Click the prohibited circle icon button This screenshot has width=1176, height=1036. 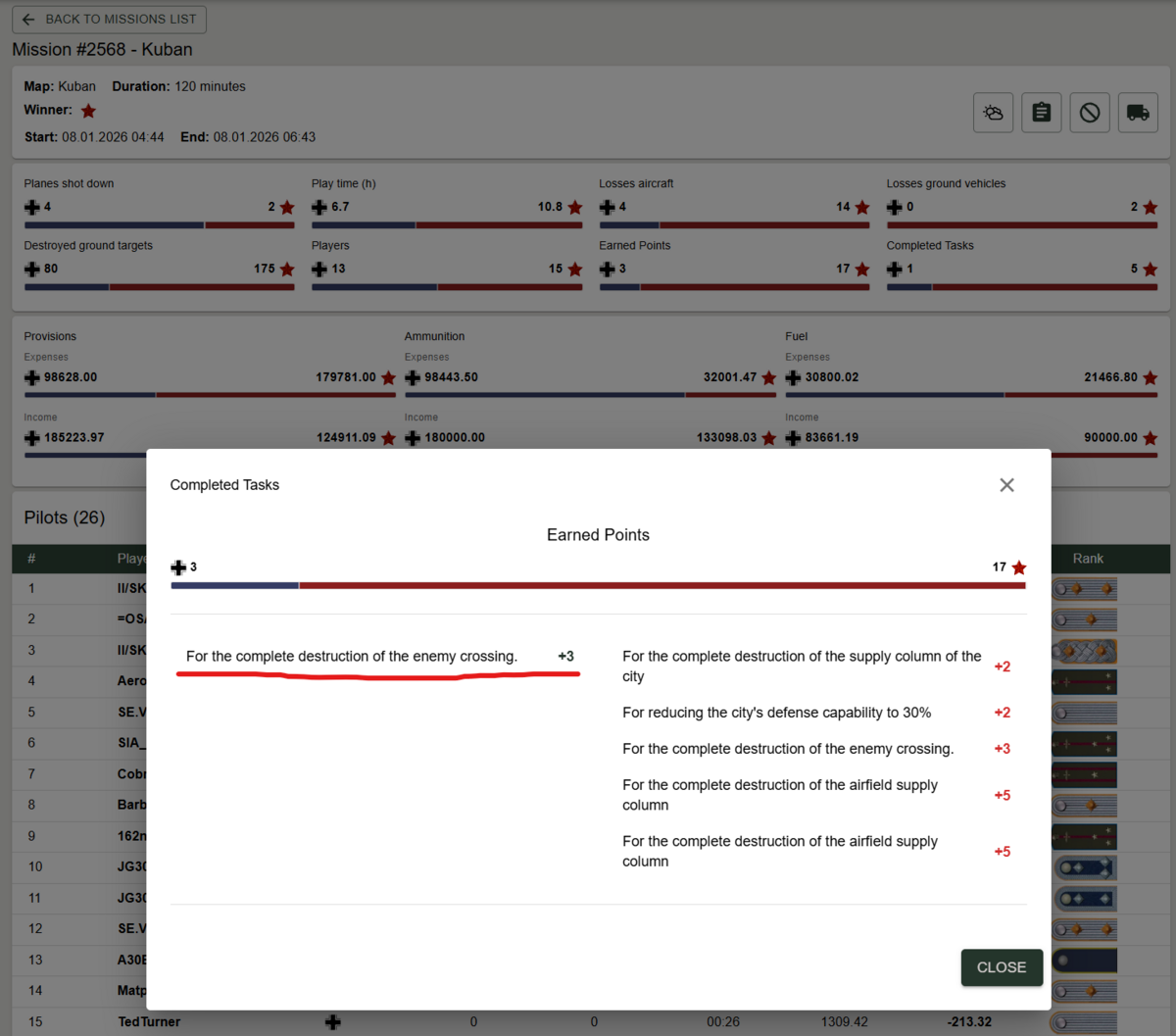pyautogui.click(x=1089, y=113)
